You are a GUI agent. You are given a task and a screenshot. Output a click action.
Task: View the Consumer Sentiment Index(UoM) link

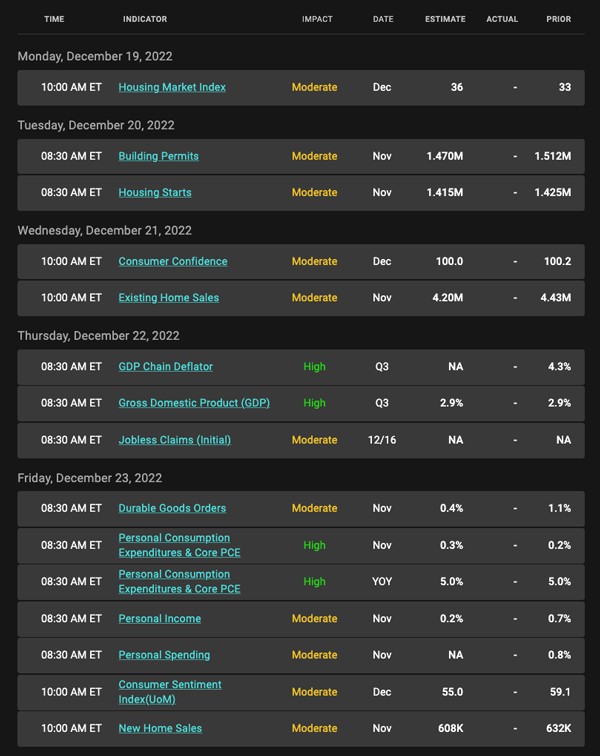pos(170,691)
